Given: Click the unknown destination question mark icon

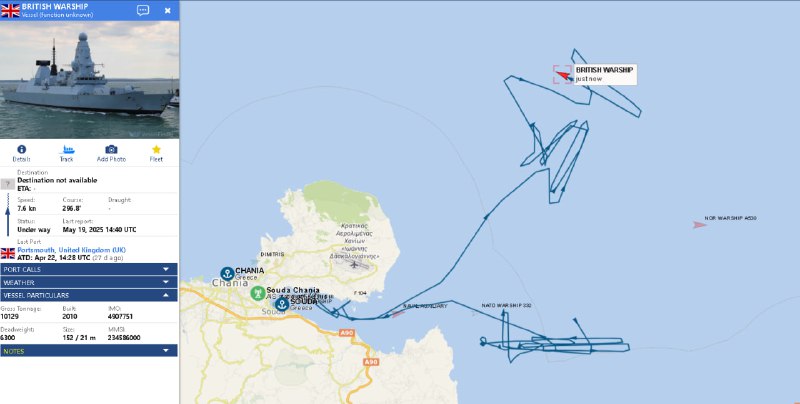Looking at the screenshot, I should point(8,184).
